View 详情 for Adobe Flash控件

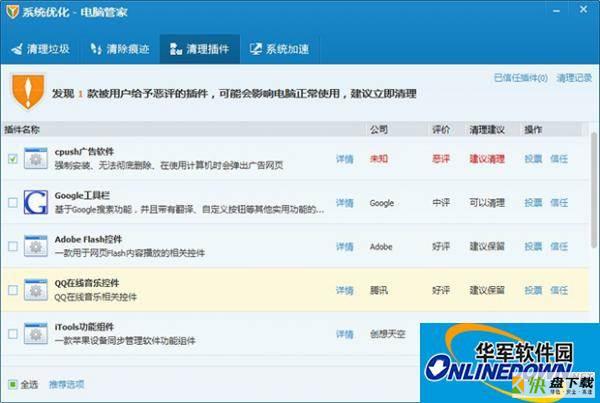[344, 247]
